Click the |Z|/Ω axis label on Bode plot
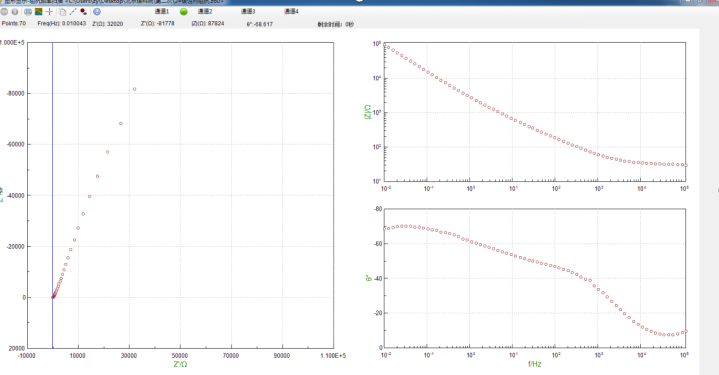The width and height of the screenshot is (719, 375). pos(367,112)
